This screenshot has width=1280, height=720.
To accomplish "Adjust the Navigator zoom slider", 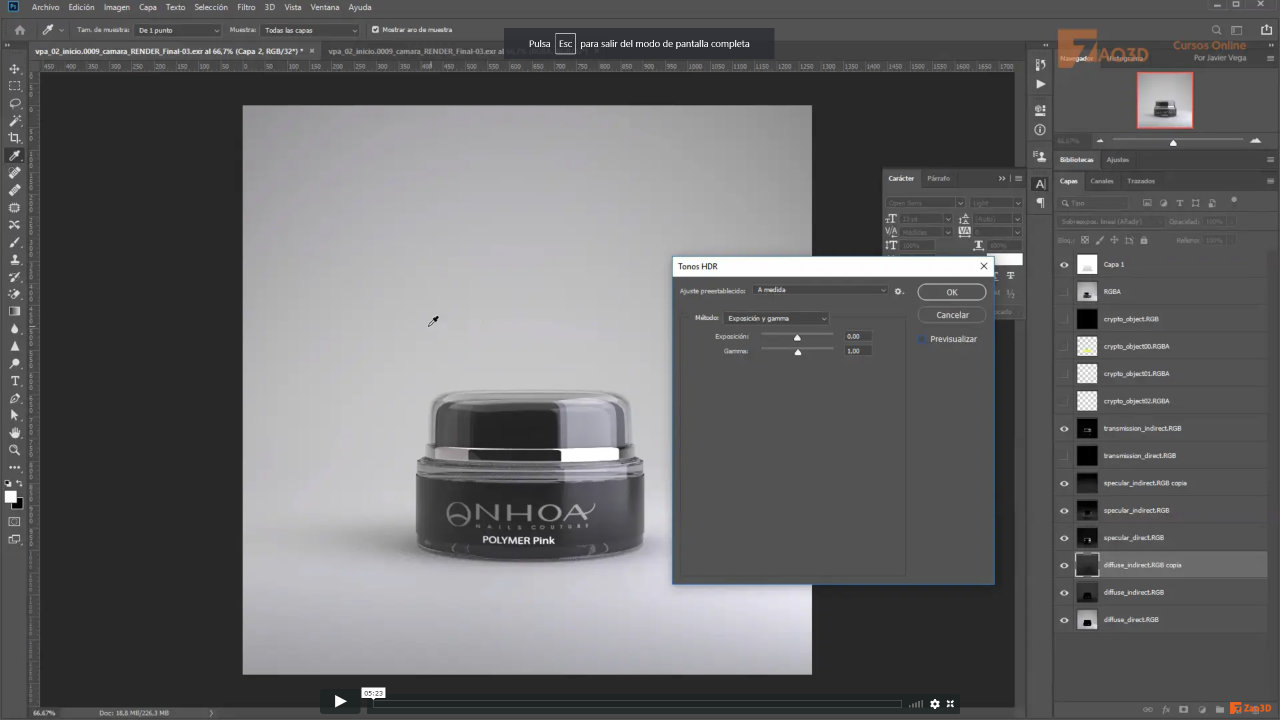I will click(x=1173, y=141).
